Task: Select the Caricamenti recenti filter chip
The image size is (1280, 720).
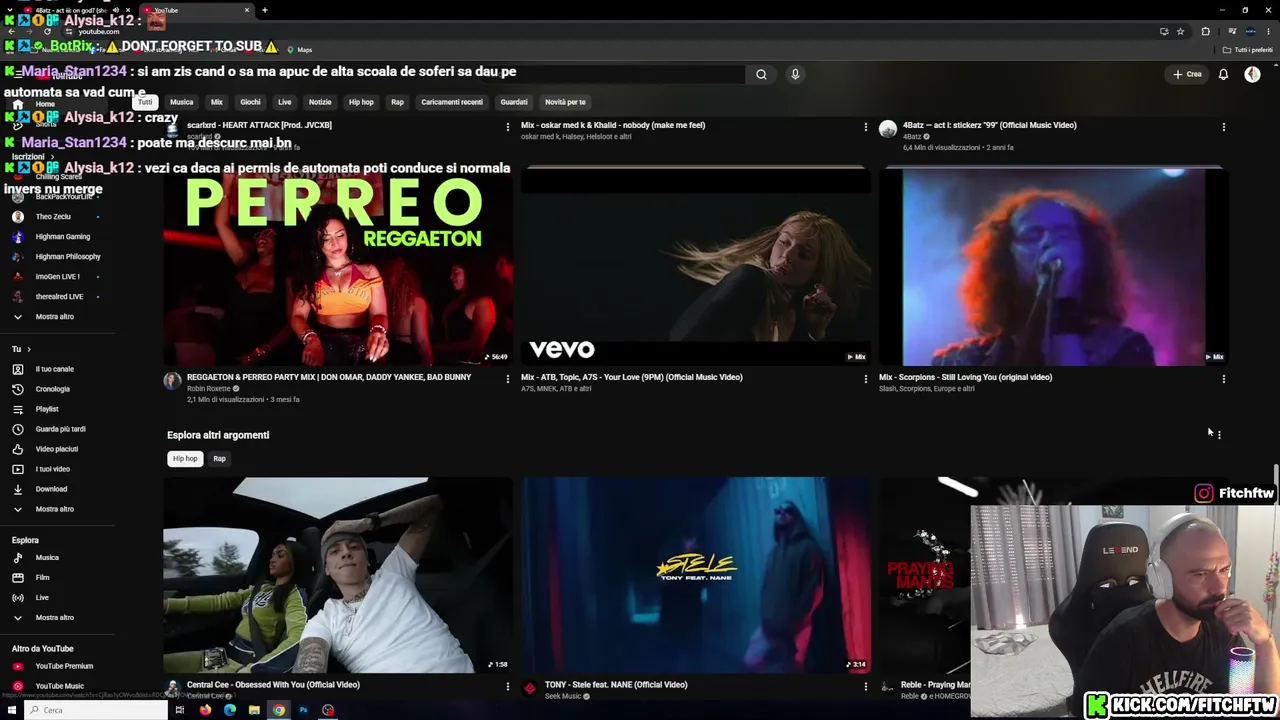Action: point(452,102)
